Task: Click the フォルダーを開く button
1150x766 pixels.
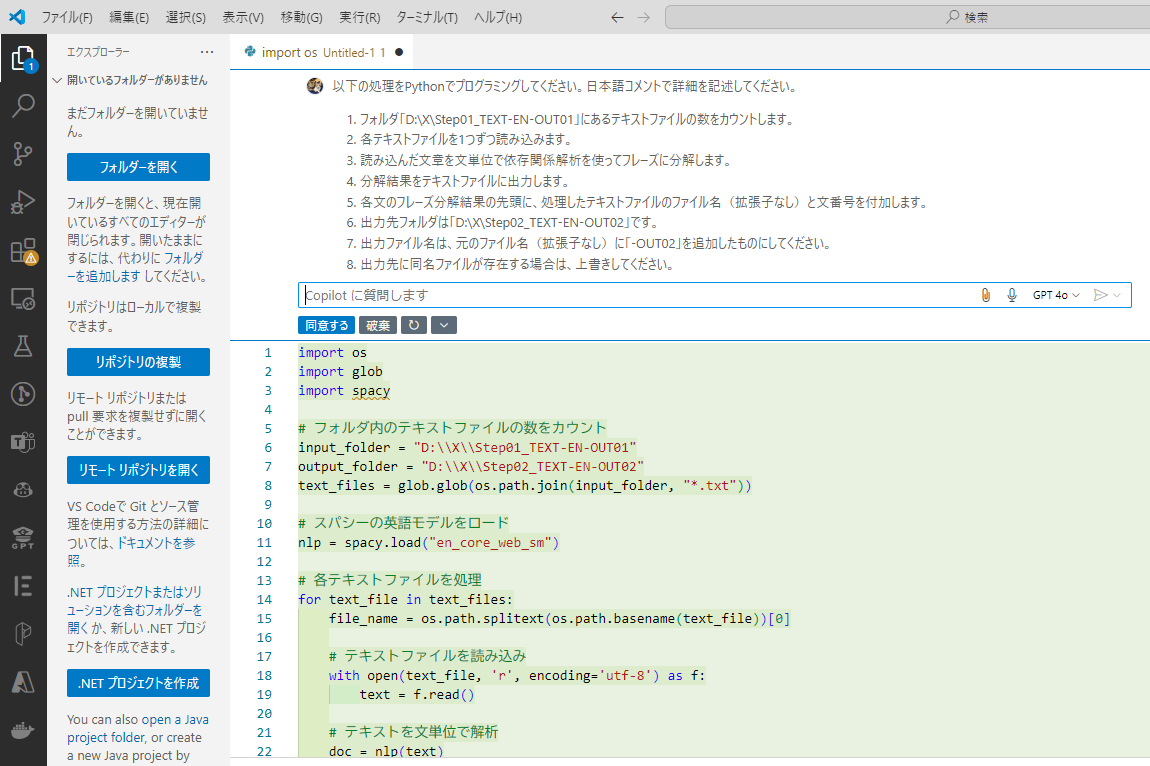Action: click(138, 167)
